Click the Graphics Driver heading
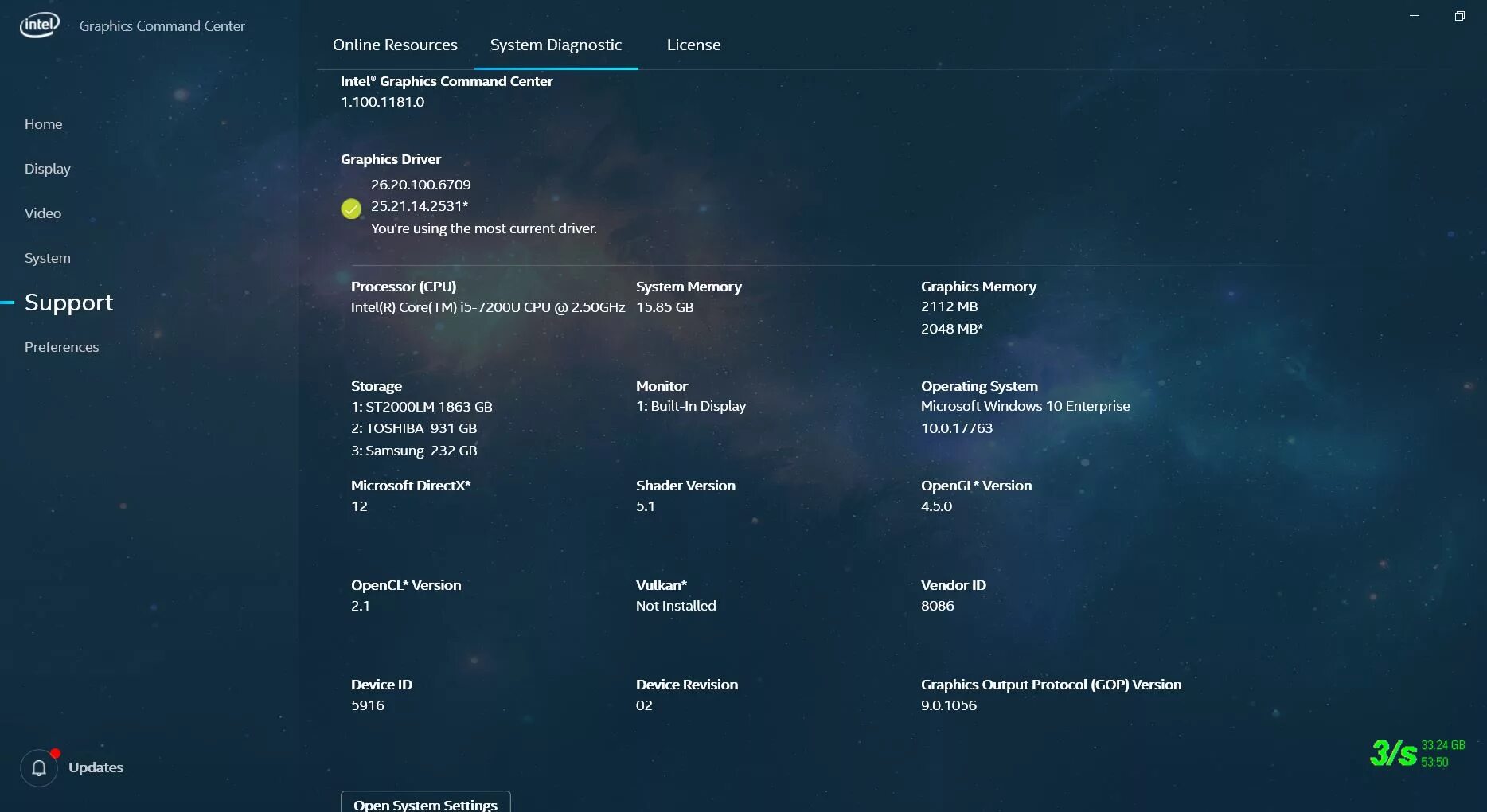The image size is (1487, 812). (391, 159)
